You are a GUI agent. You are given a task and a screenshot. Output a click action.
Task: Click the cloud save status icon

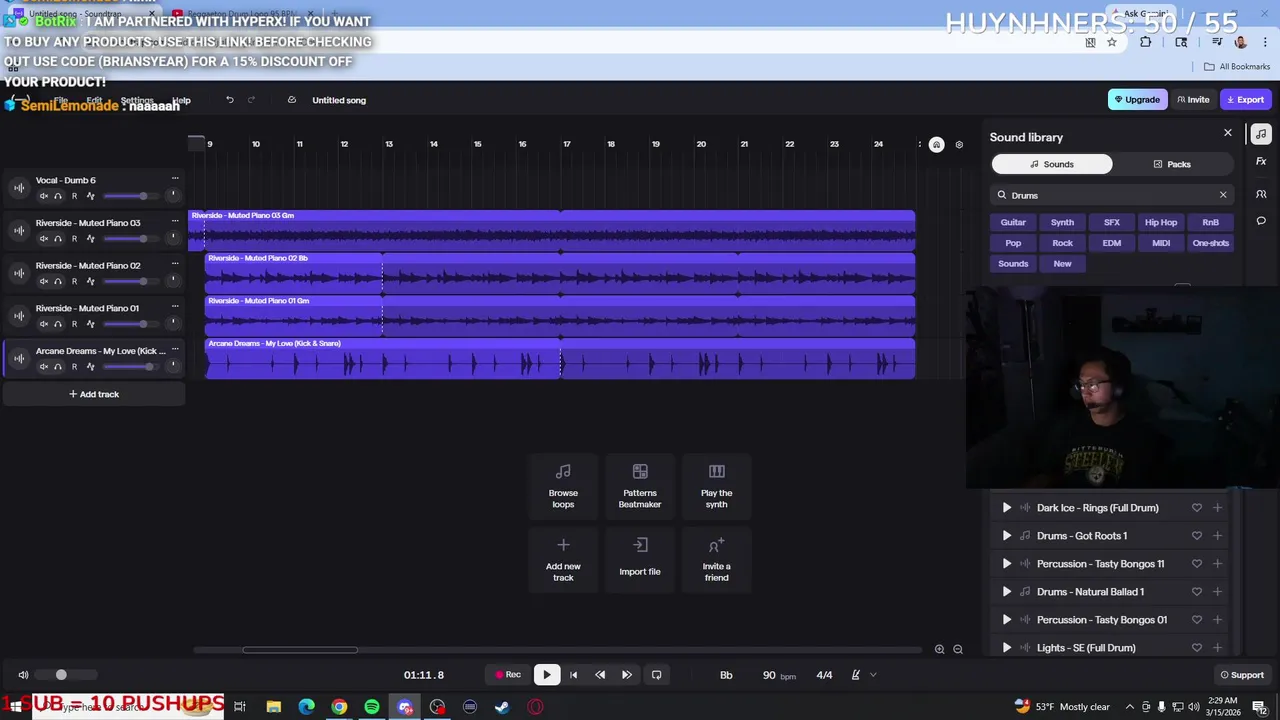click(292, 100)
